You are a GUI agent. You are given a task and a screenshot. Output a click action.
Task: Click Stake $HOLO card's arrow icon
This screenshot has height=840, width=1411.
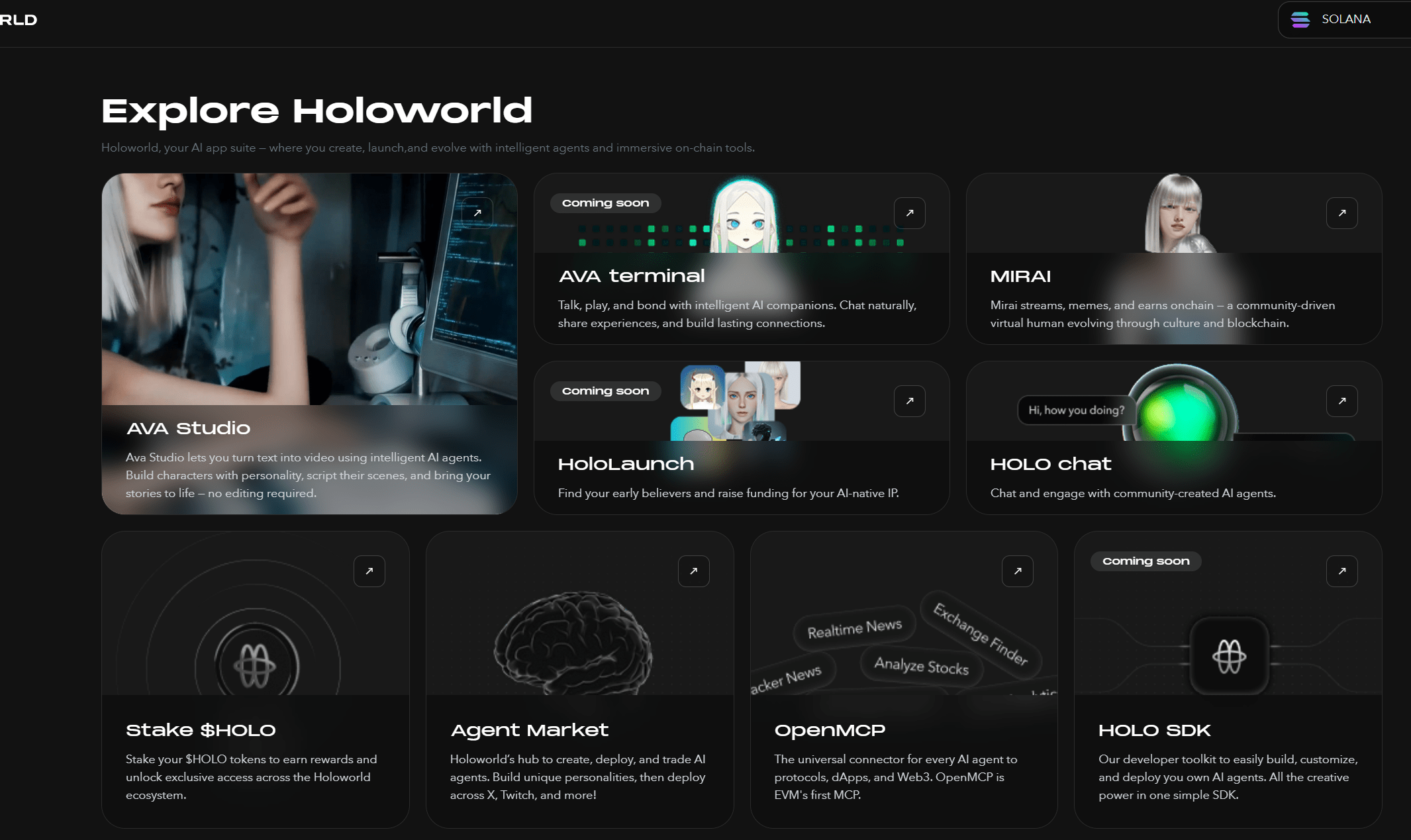[x=369, y=571]
